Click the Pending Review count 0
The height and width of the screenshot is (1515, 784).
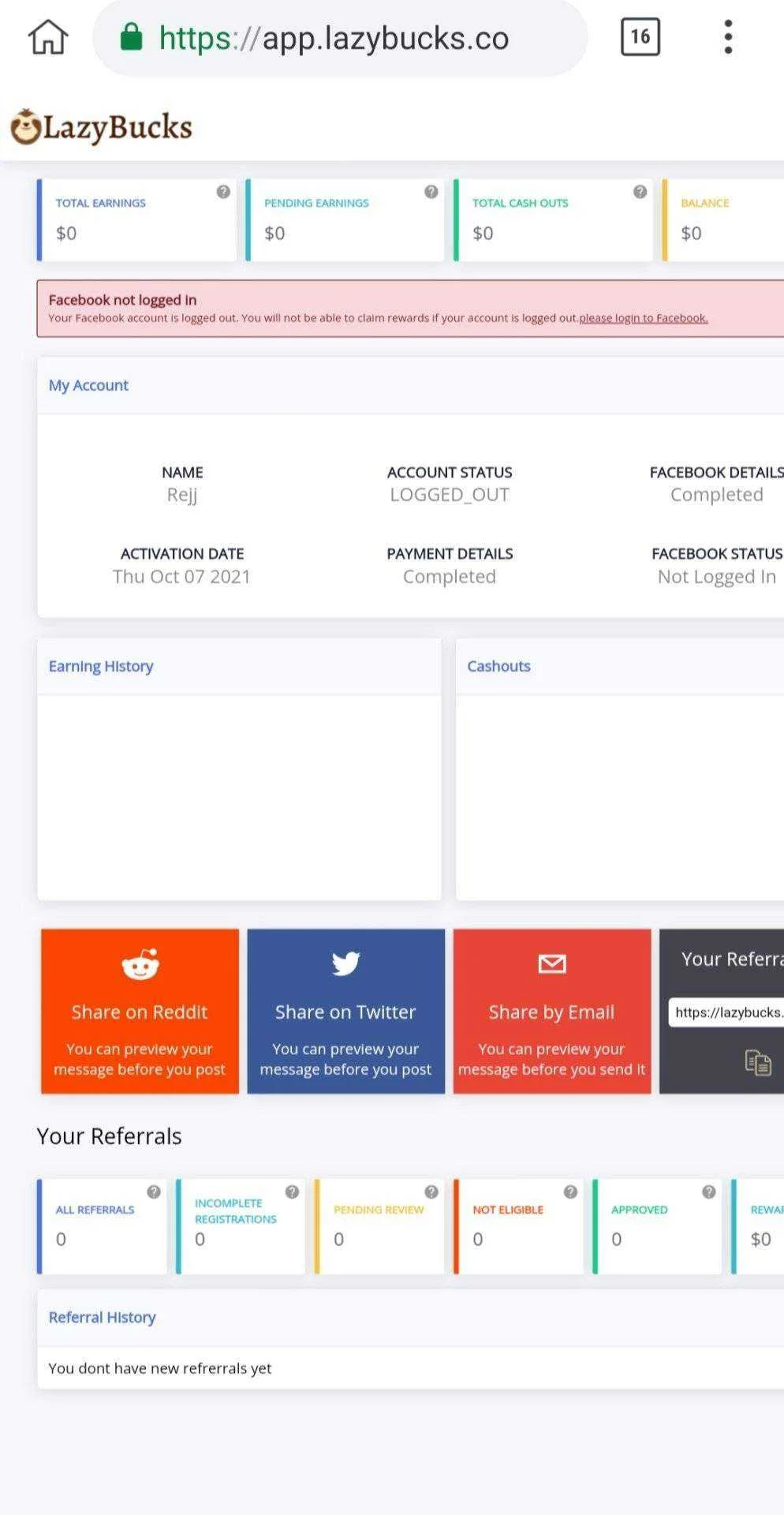click(338, 1240)
